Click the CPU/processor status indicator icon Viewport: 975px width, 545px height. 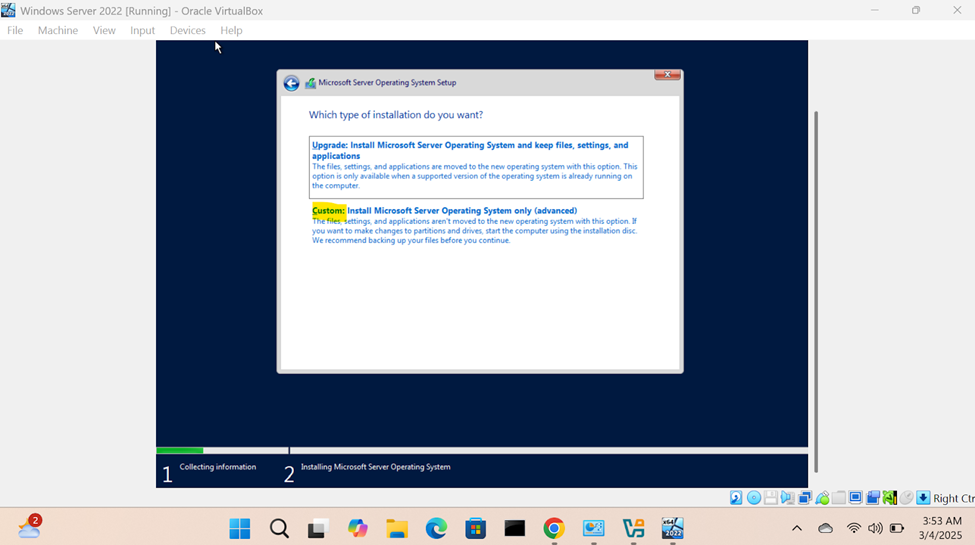pyautogui.click(x=890, y=498)
